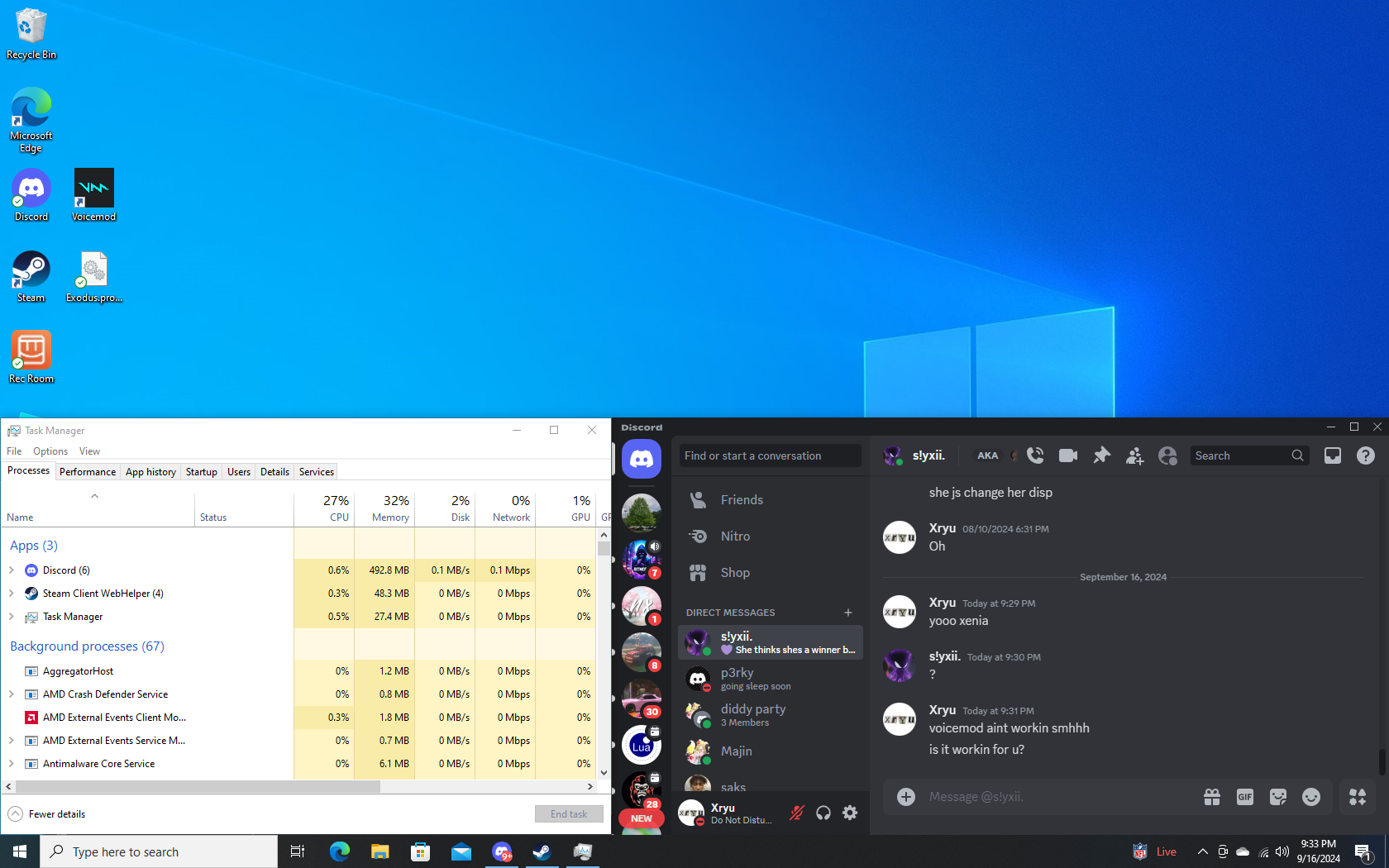Switch to the Startup tab
Screen dimensions: 1389x868
coord(202,472)
